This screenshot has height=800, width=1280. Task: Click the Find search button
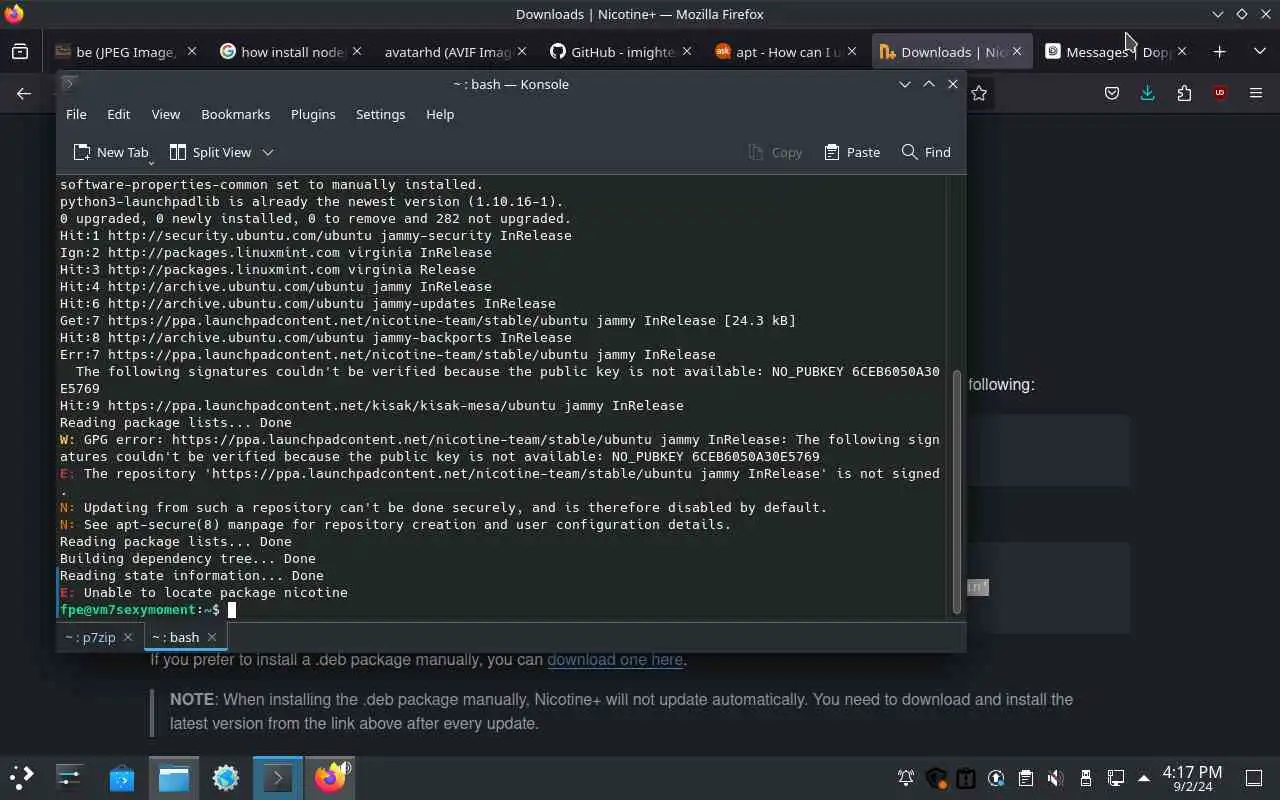[x=926, y=152]
